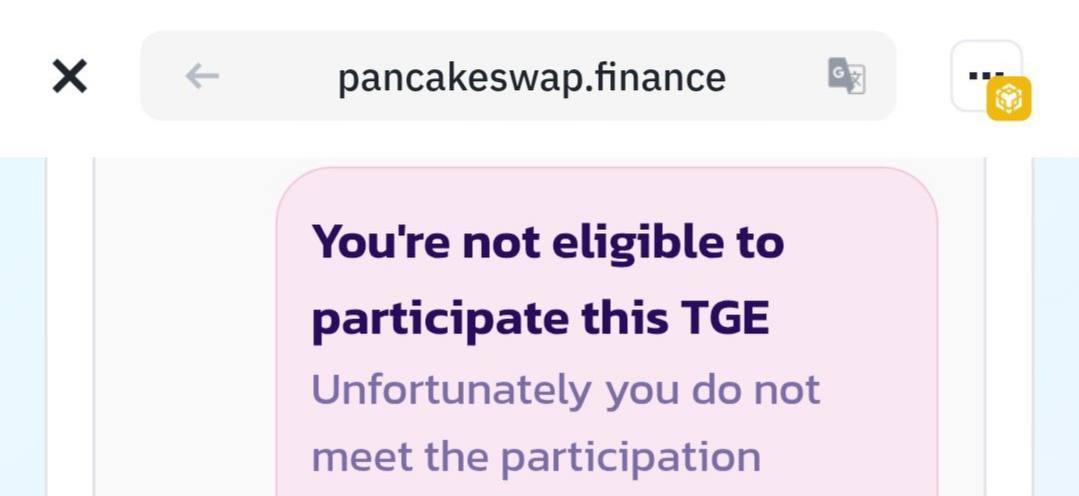Go back using the left arrow
Screen dimensions: 1079x496
(x=202, y=76)
